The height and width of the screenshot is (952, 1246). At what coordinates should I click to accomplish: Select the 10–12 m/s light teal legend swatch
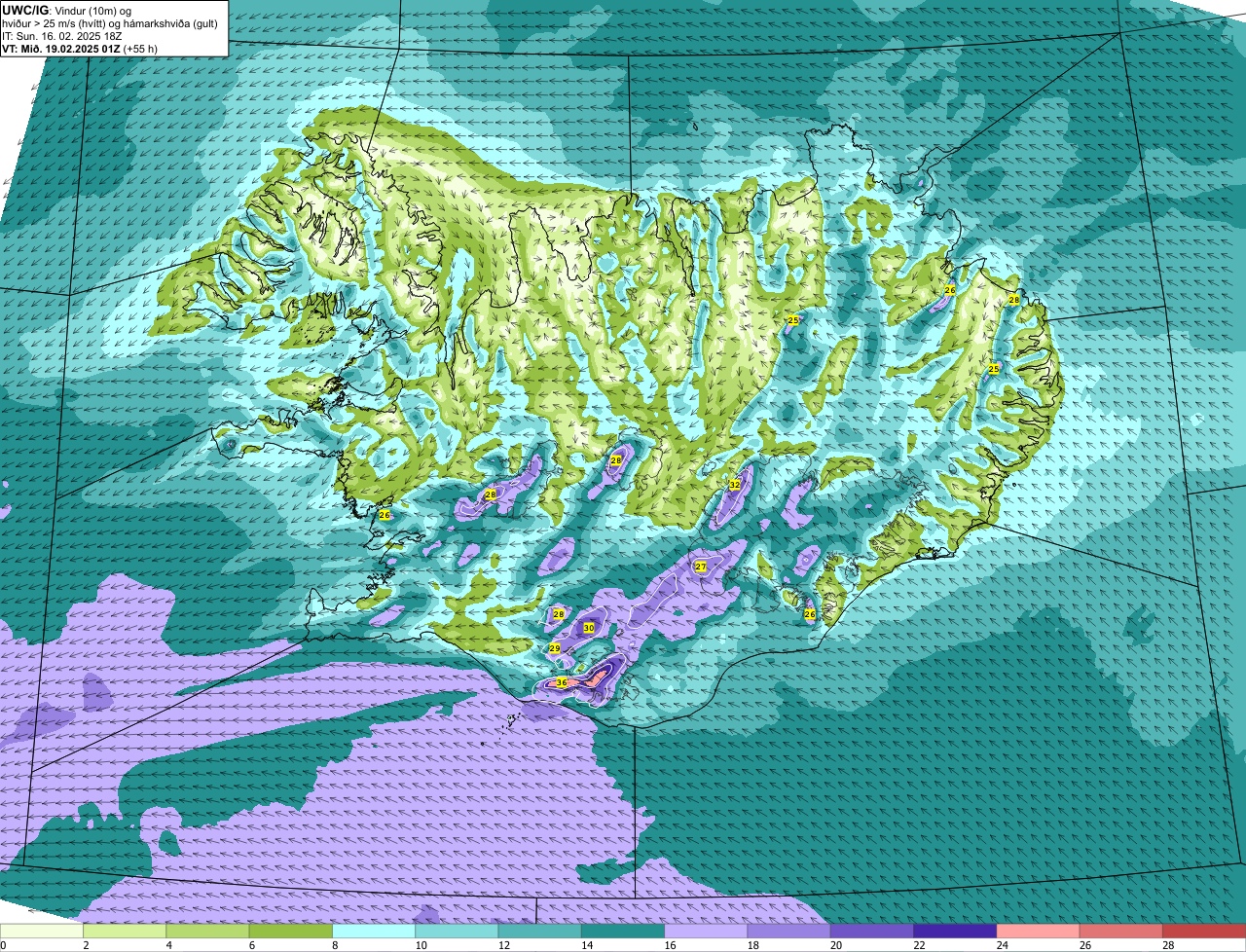tap(458, 931)
